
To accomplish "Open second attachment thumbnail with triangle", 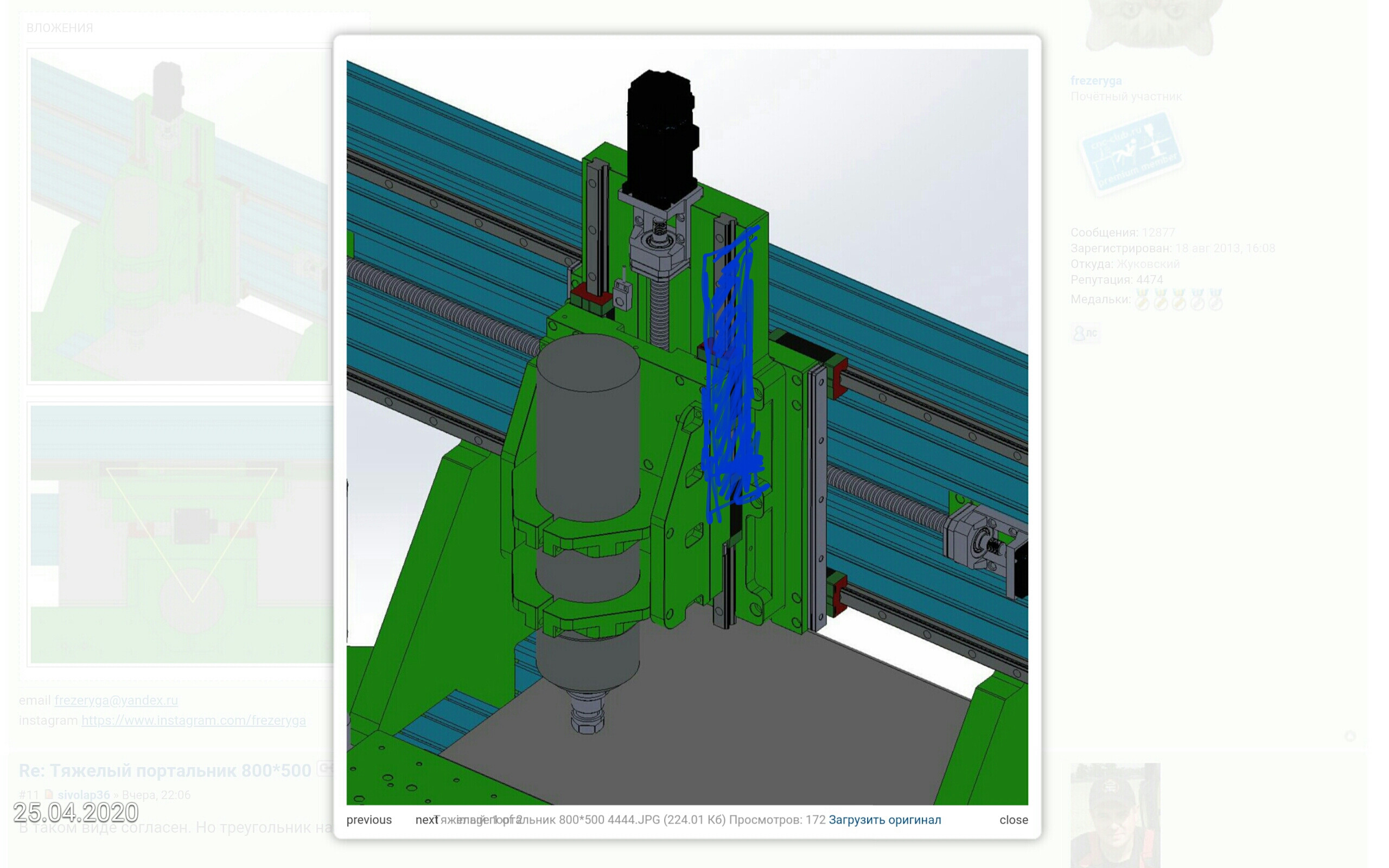I will point(181,534).
